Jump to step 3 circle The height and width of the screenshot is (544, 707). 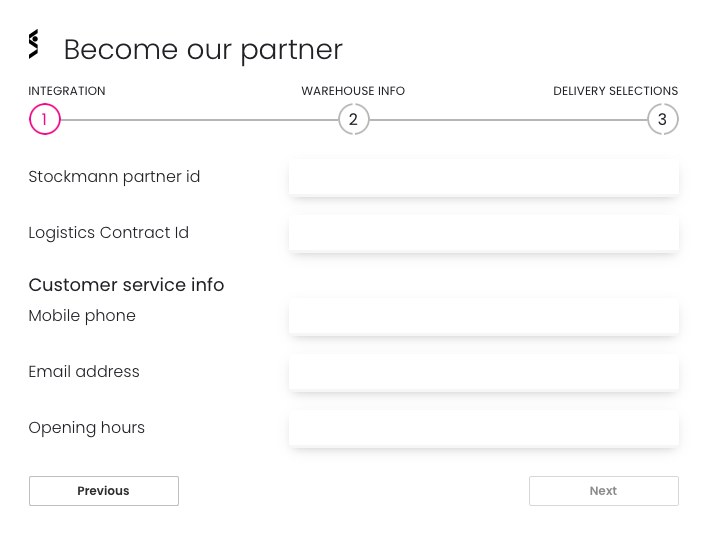[x=662, y=119]
